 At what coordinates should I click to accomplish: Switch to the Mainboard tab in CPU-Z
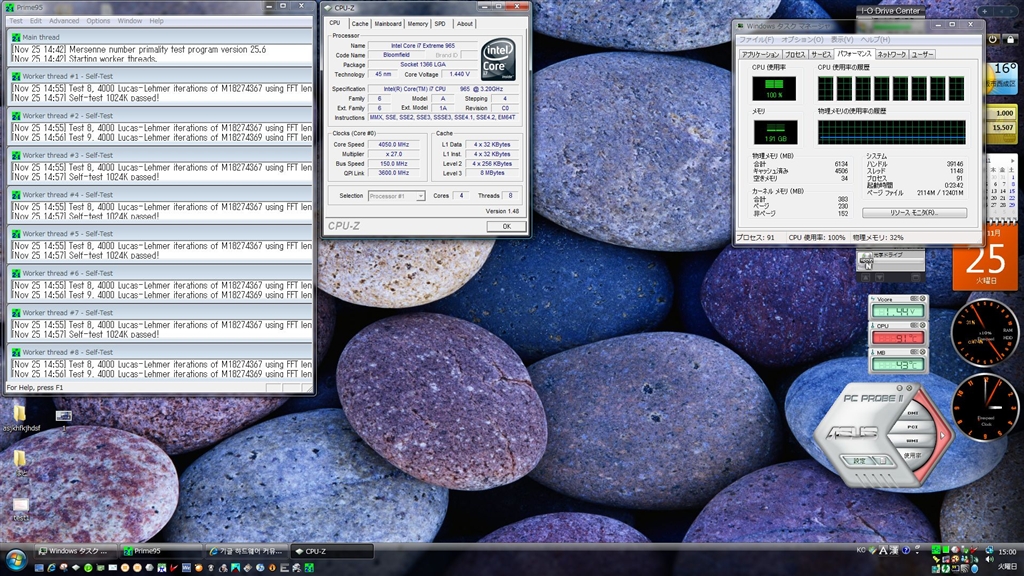[388, 24]
